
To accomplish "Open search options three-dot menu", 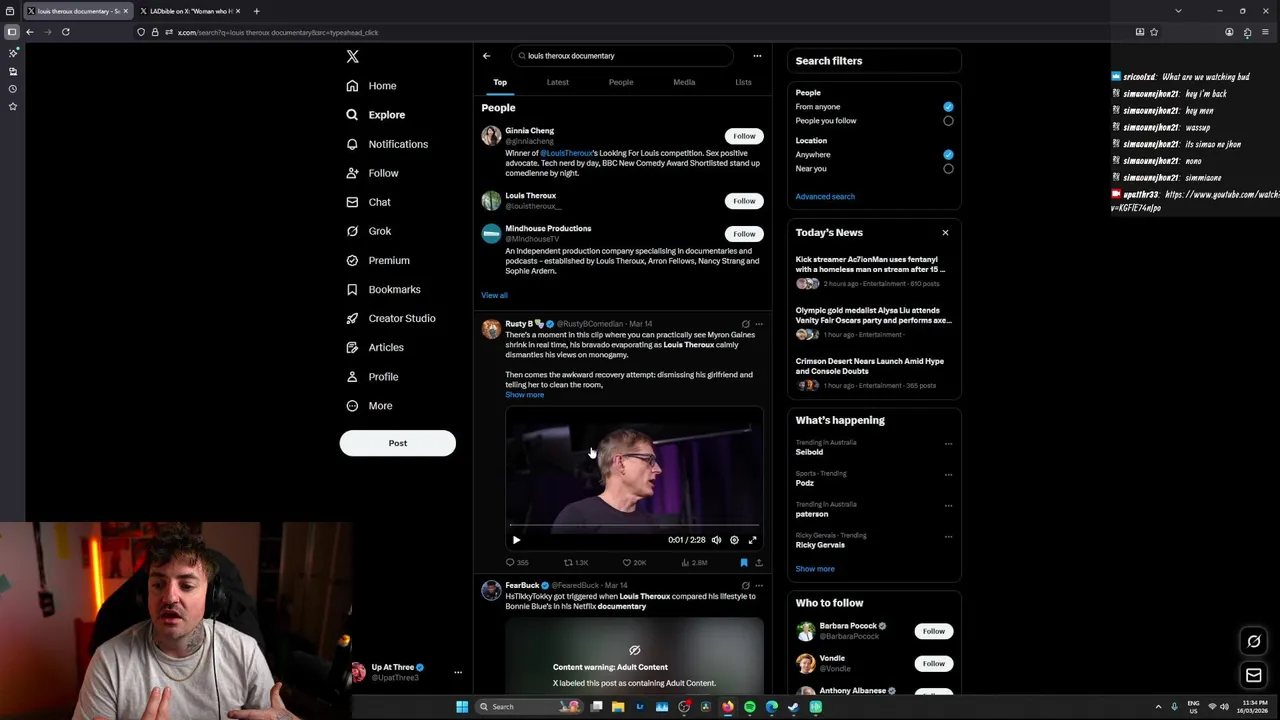I will [757, 56].
